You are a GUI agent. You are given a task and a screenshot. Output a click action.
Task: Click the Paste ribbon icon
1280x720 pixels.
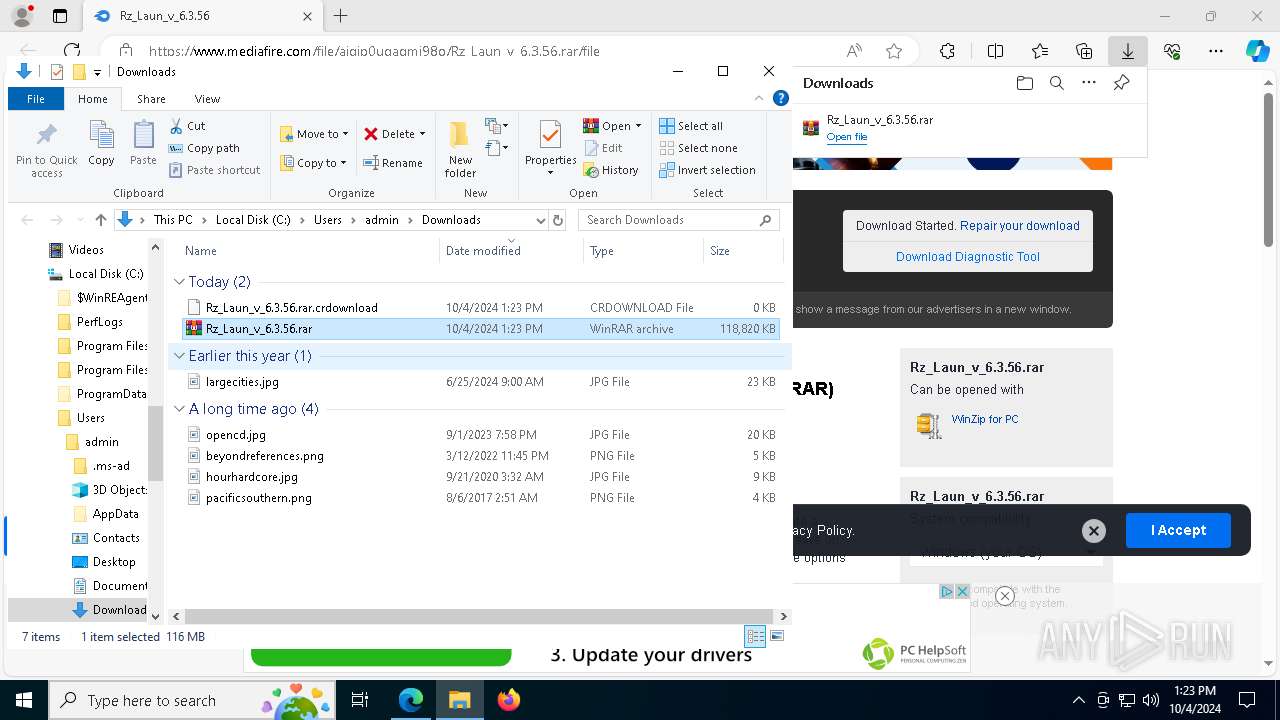point(143,143)
